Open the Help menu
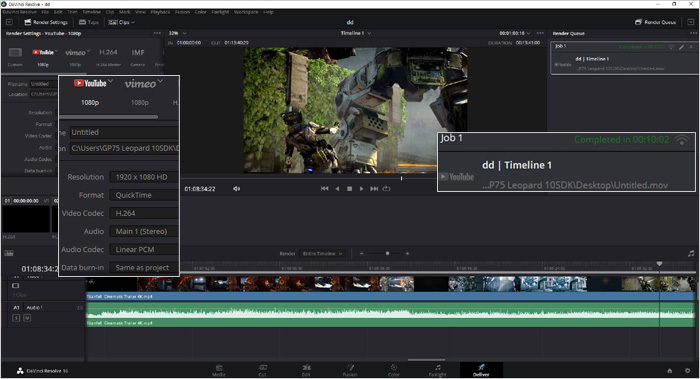The width and height of the screenshot is (700, 379). pyautogui.click(x=268, y=12)
